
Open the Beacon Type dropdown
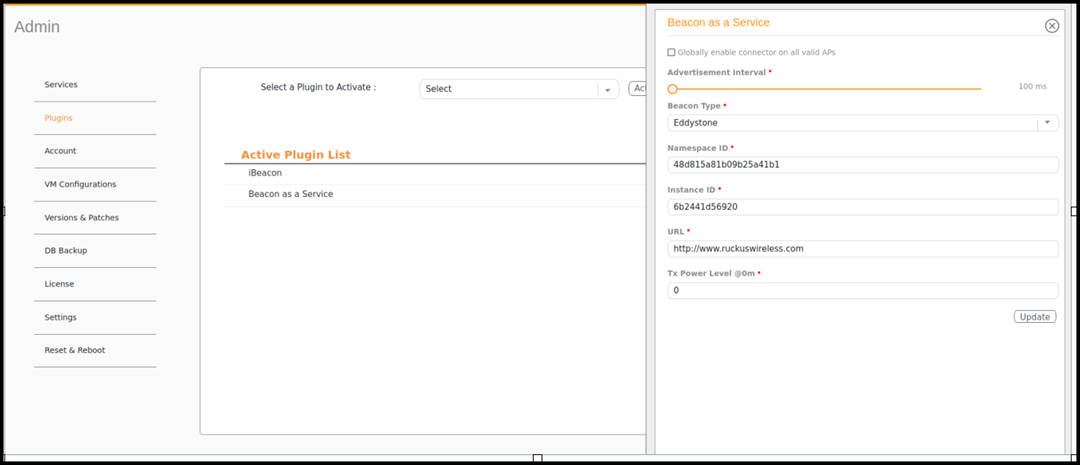[862, 123]
